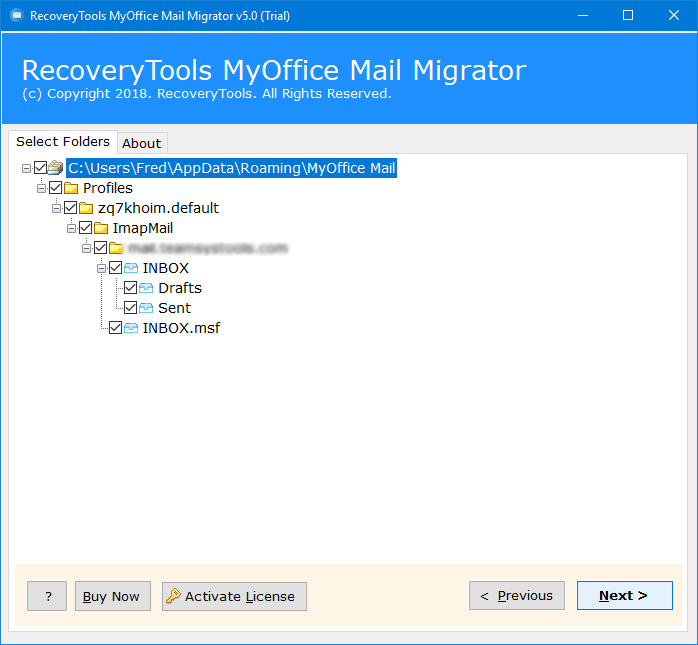The image size is (698, 645).
Task: Collapse the zq7khoim.default tree node
Action: click(x=57, y=208)
